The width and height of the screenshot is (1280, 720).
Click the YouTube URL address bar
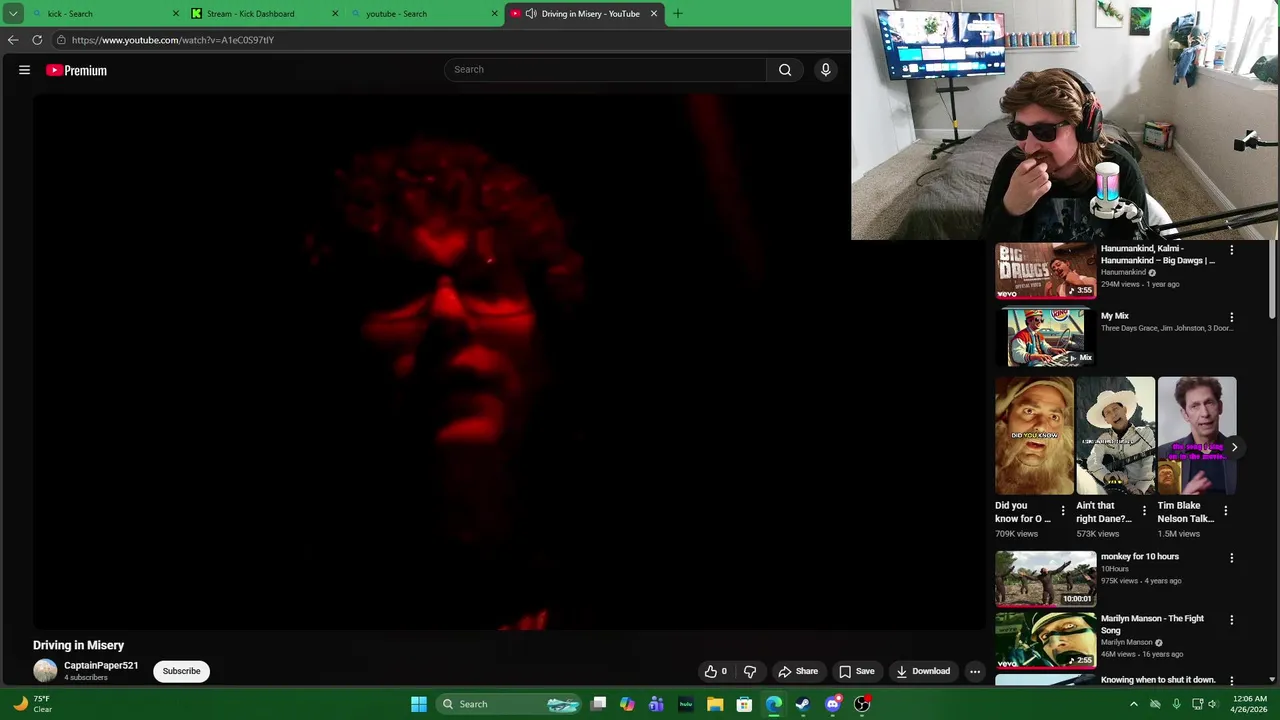(x=450, y=40)
